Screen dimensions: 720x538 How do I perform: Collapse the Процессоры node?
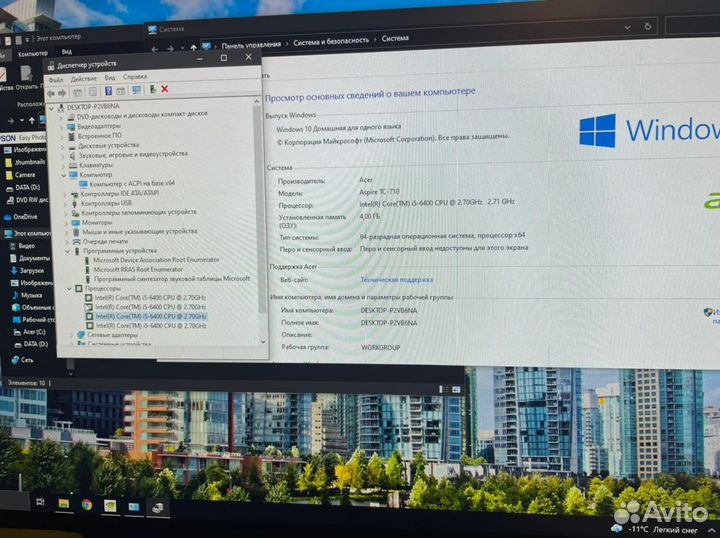pyautogui.click(x=70, y=288)
